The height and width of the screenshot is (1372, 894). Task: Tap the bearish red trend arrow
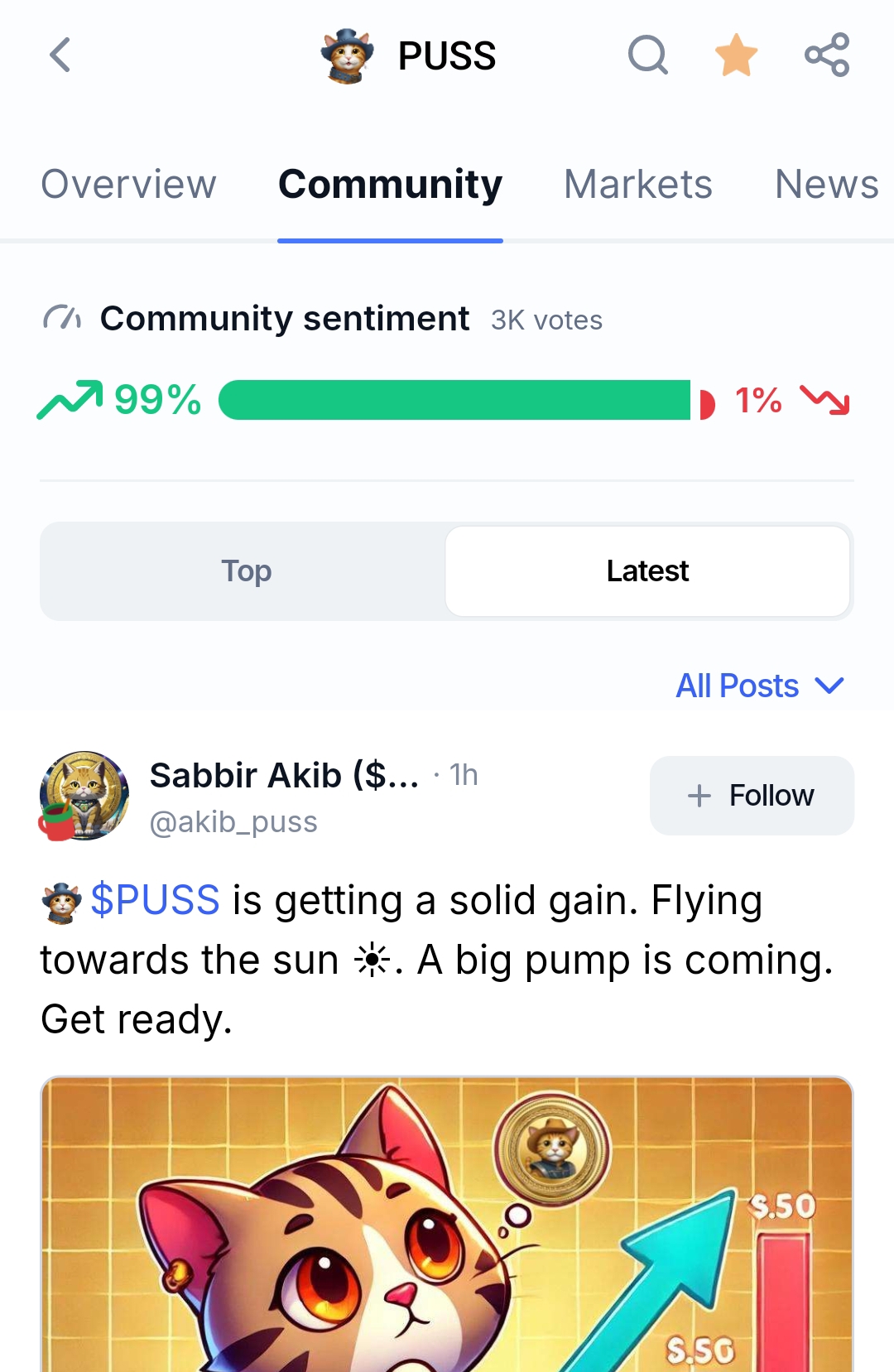coord(824,400)
